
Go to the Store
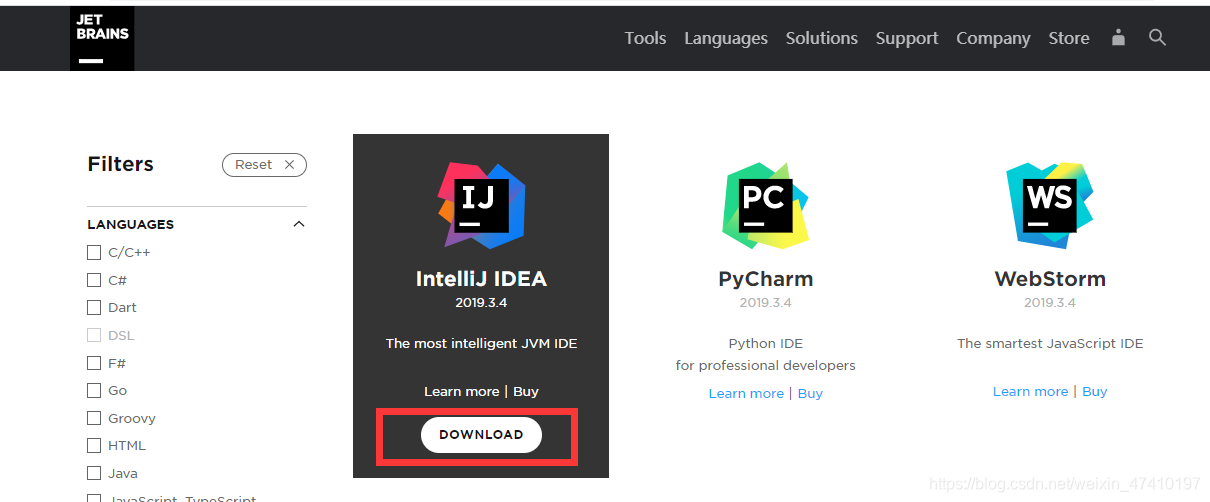coord(1069,38)
